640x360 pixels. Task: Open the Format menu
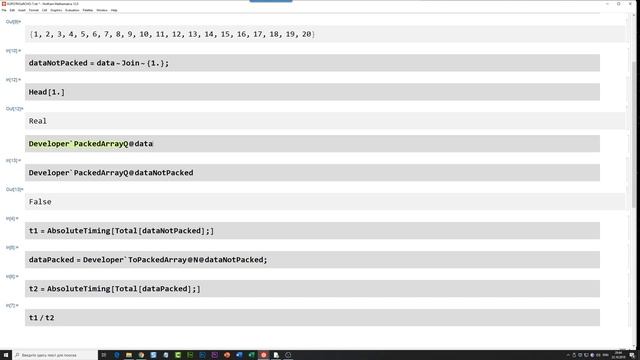point(34,10)
